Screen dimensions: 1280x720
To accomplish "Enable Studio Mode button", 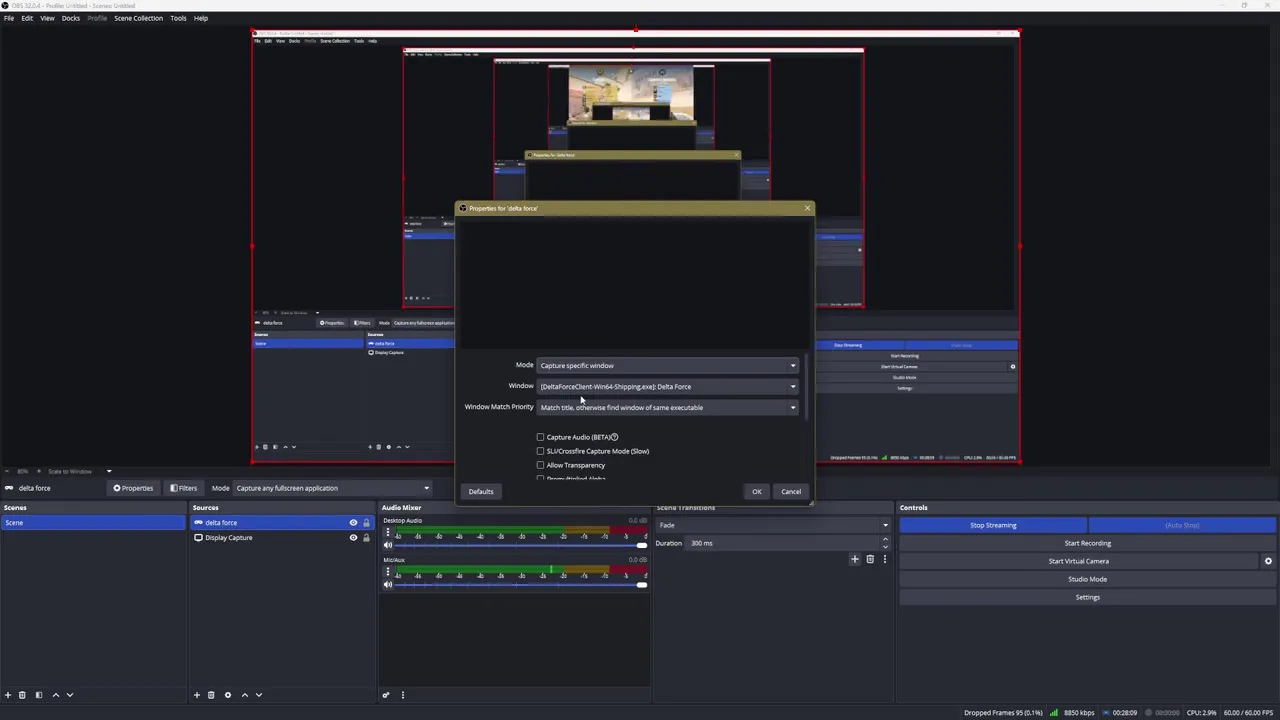I will pyautogui.click(x=1088, y=579).
